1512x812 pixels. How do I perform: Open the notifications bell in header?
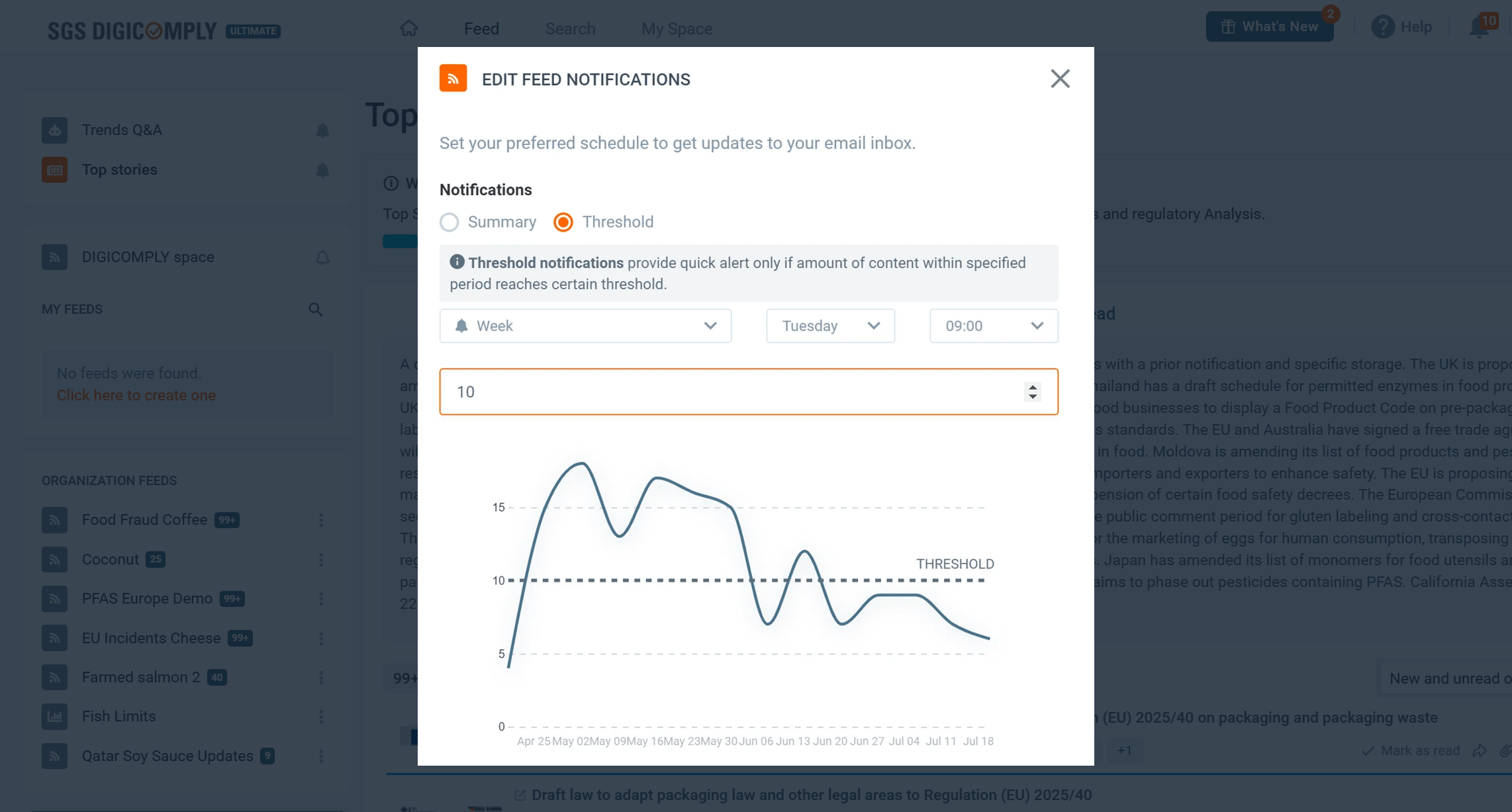pyautogui.click(x=1479, y=28)
